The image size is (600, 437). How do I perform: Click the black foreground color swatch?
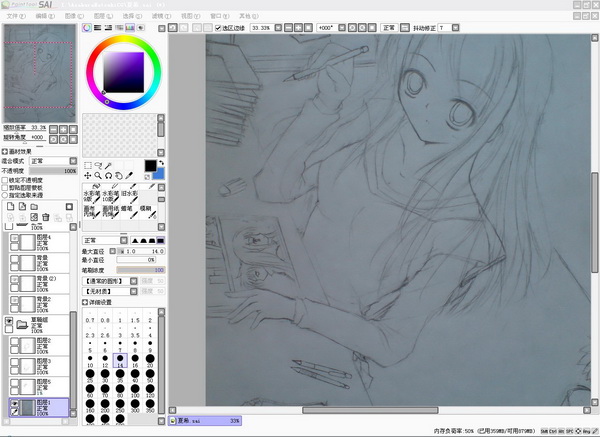(x=150, y=165)
